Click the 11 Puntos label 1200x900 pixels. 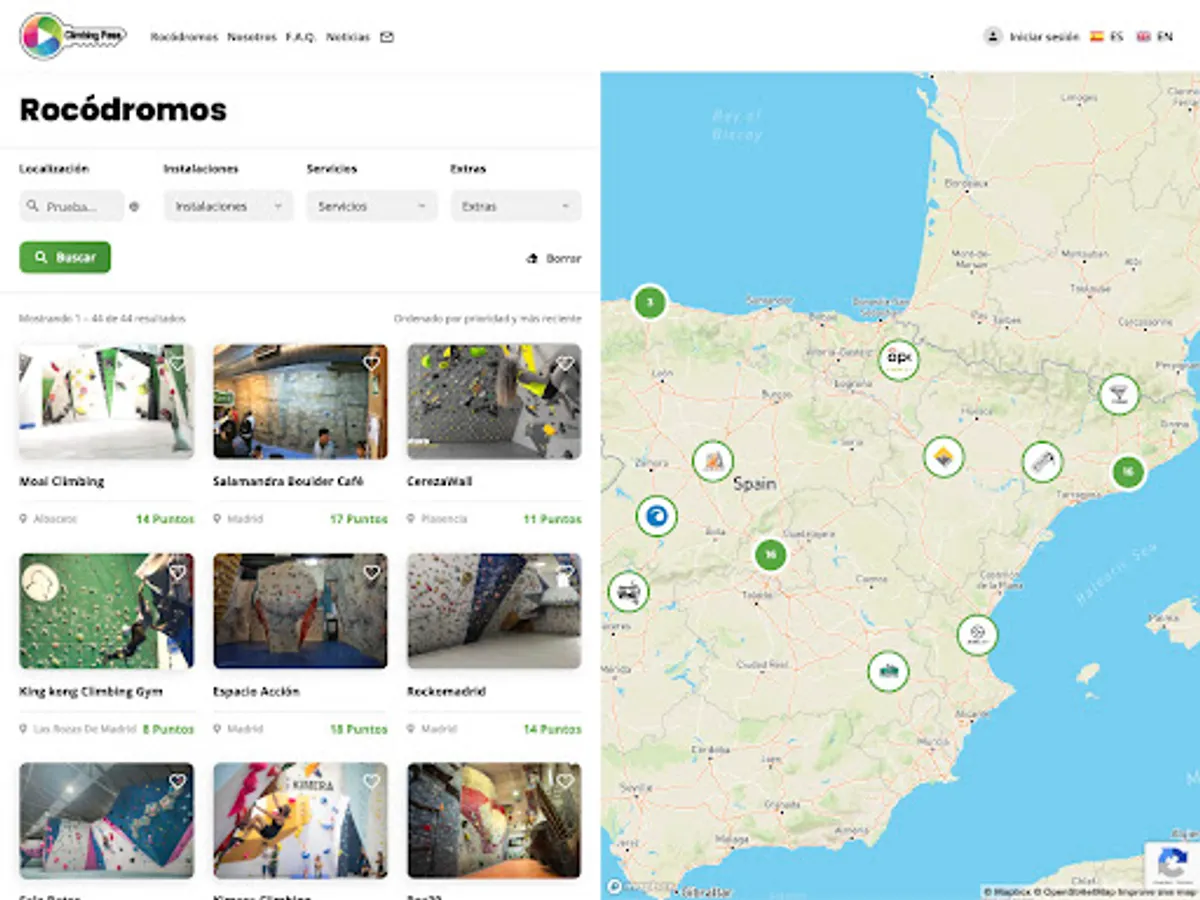click(553, 519)
